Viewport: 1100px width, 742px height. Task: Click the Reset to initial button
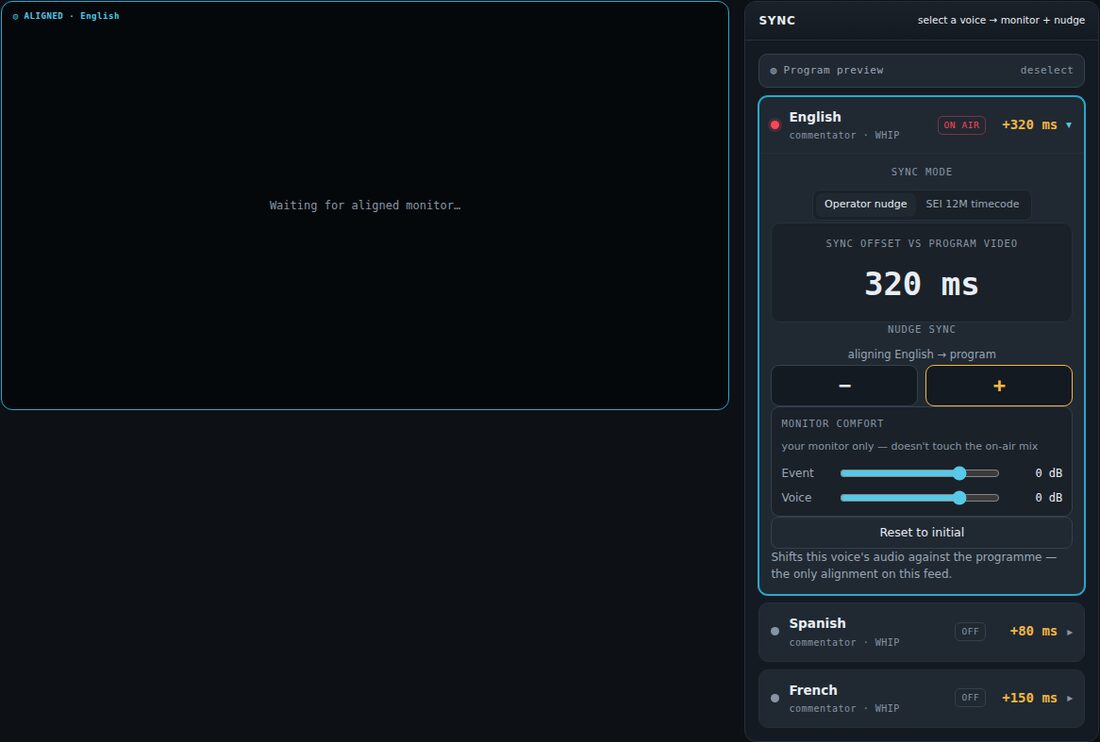922,532
